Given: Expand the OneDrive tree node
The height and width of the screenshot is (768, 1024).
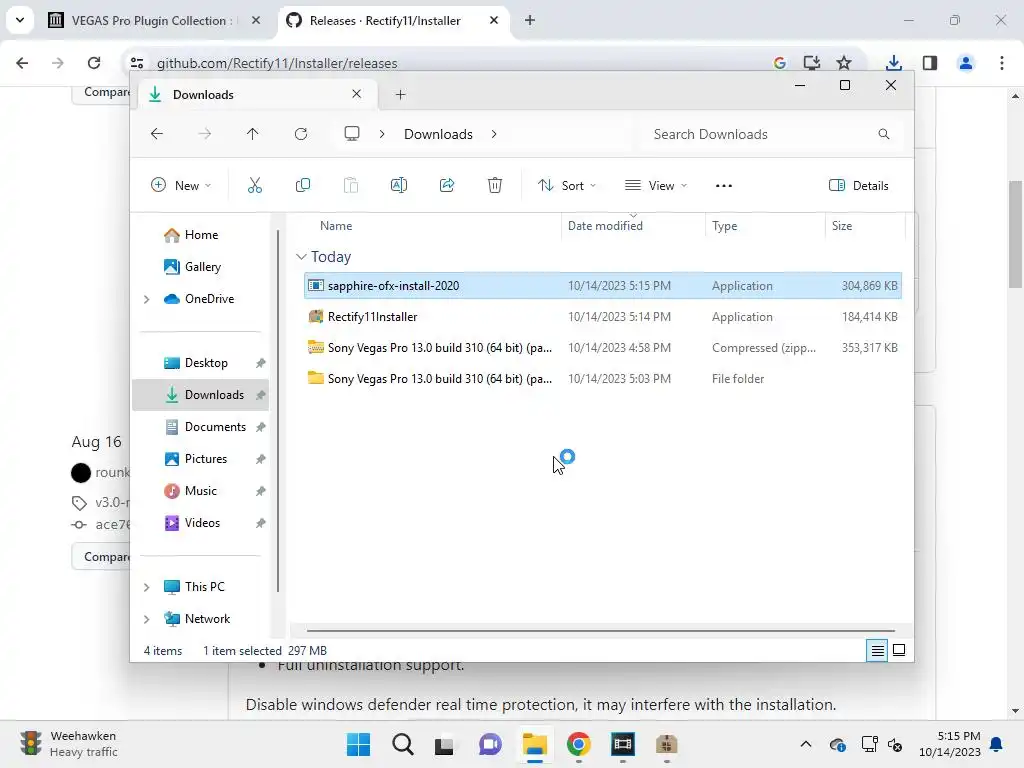Looking at the screenshot, I should (147, 299).
